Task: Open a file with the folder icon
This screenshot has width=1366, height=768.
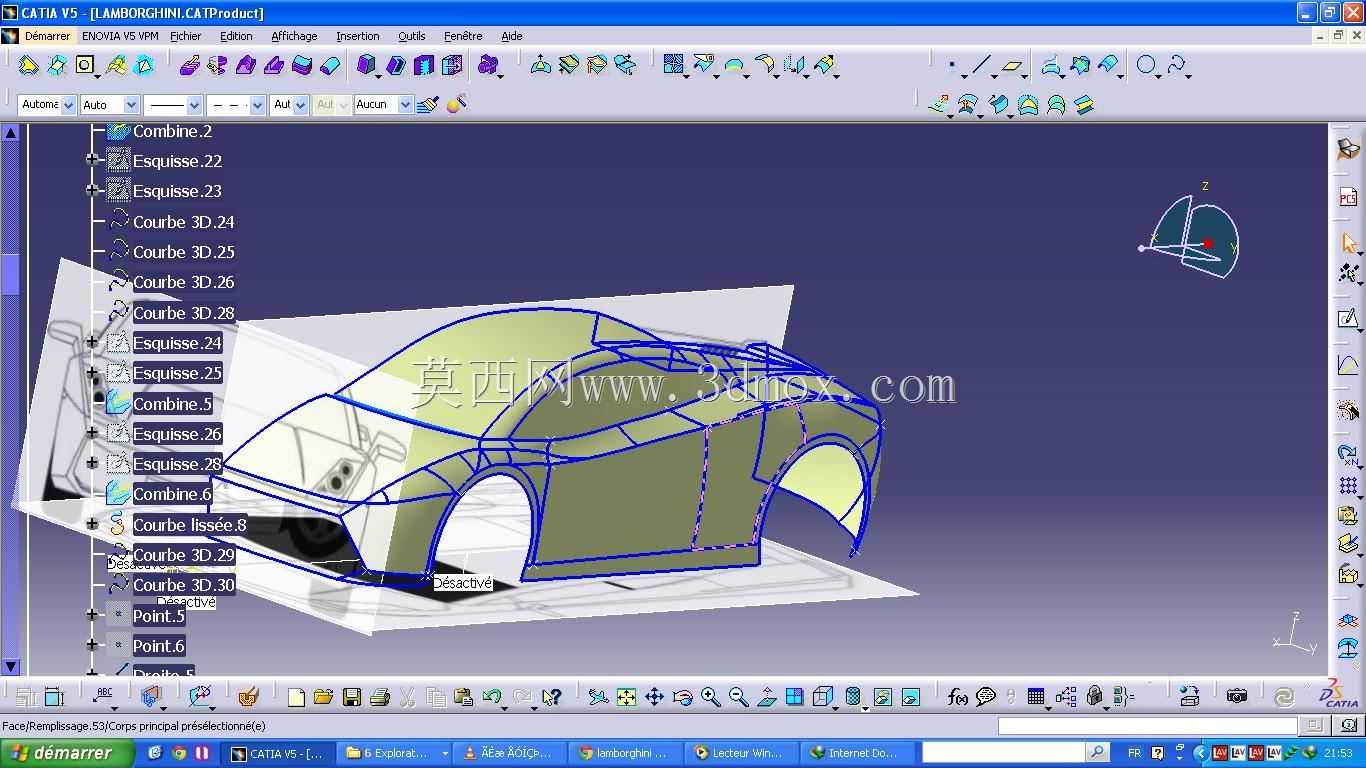Action: click(323, 697)
